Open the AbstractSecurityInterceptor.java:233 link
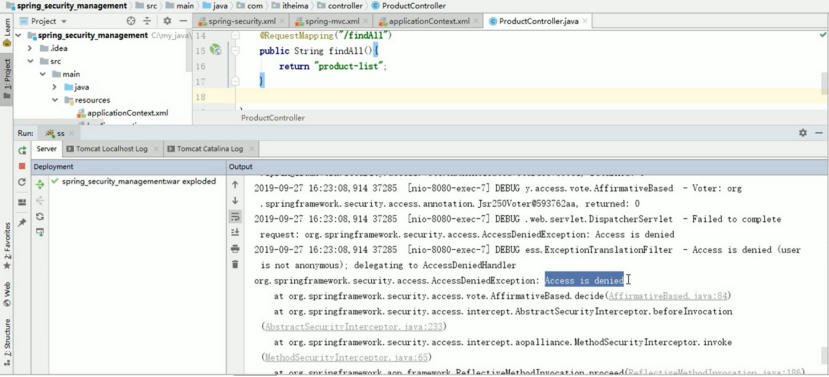Viewport: 829px width, 377px height. point(354,327)
